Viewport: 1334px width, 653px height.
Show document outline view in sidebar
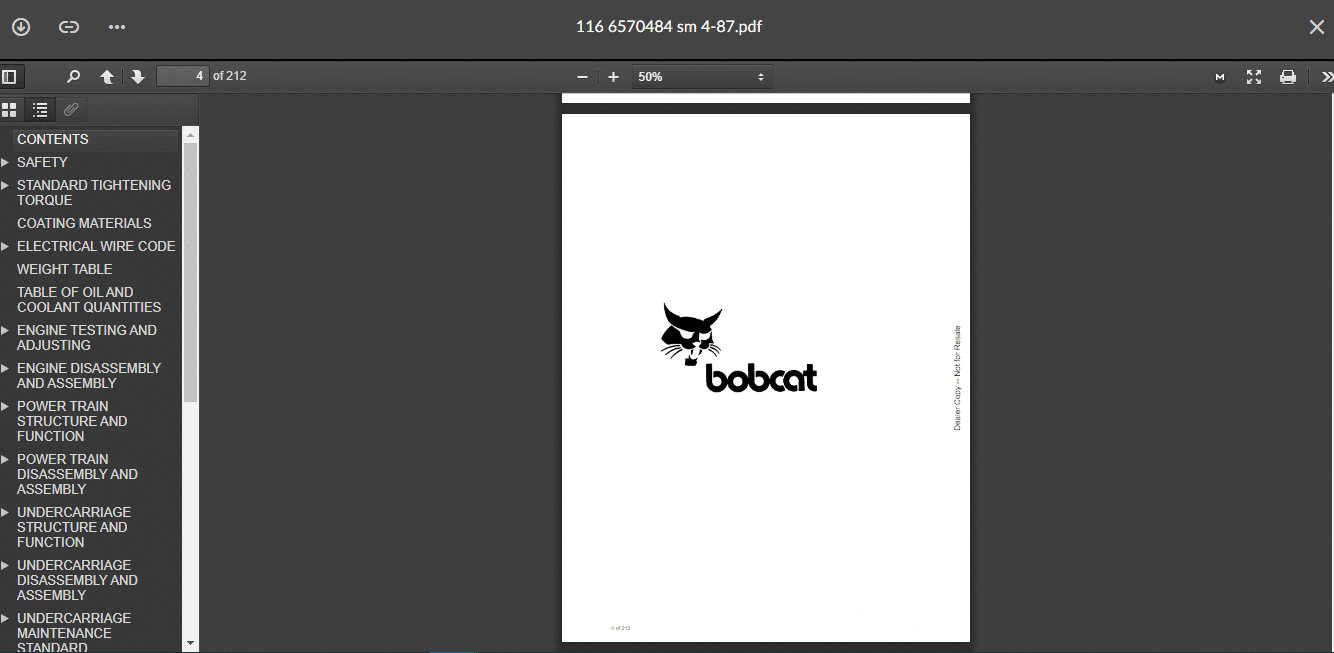[x=40, y=110]
